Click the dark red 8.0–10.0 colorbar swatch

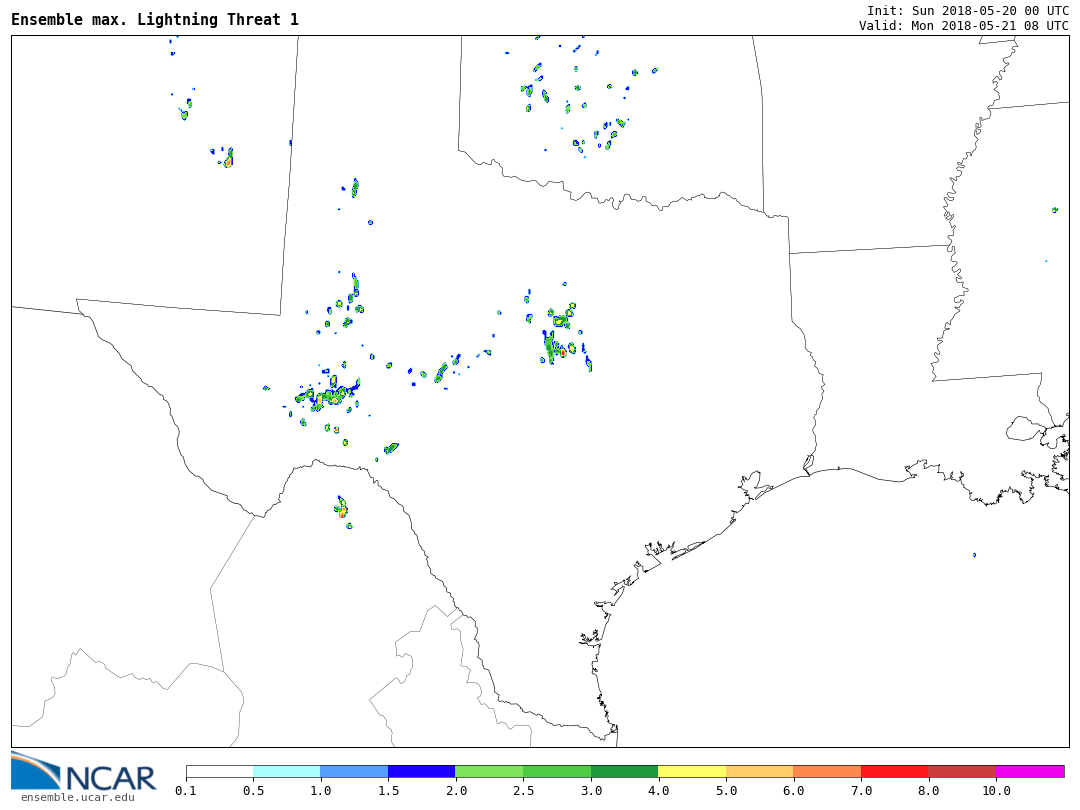[962, 772]
